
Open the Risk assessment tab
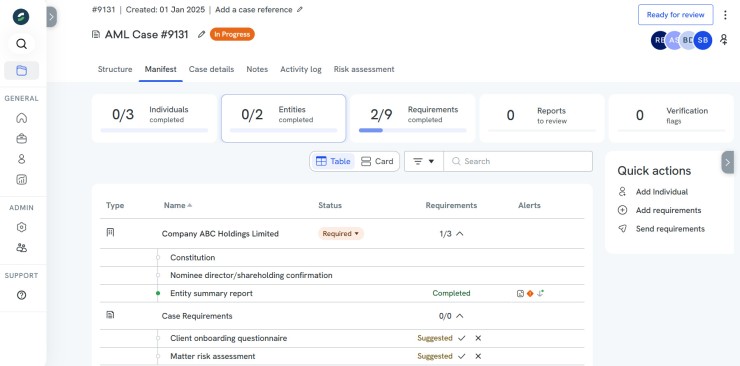[364, 69]
